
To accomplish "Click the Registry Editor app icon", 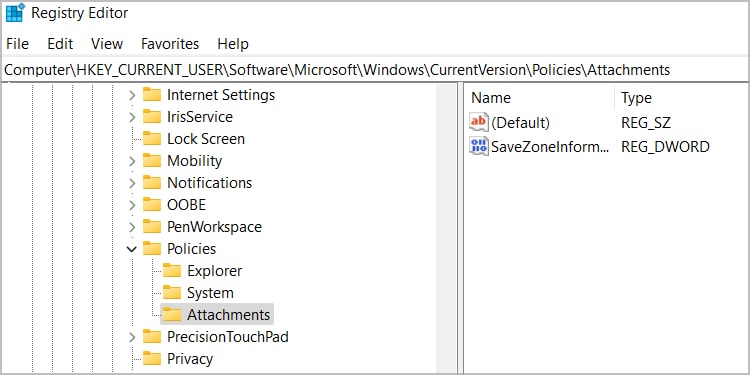I will (15, 12).
